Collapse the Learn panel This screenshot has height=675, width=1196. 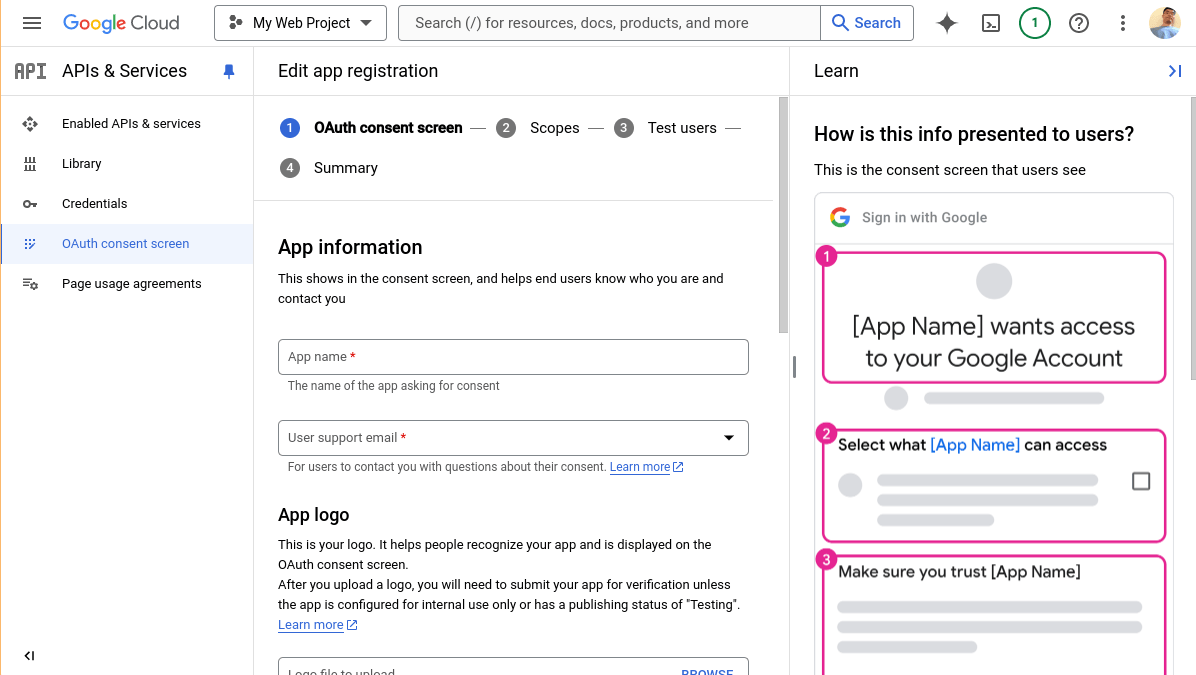(x=1175, y=71)
